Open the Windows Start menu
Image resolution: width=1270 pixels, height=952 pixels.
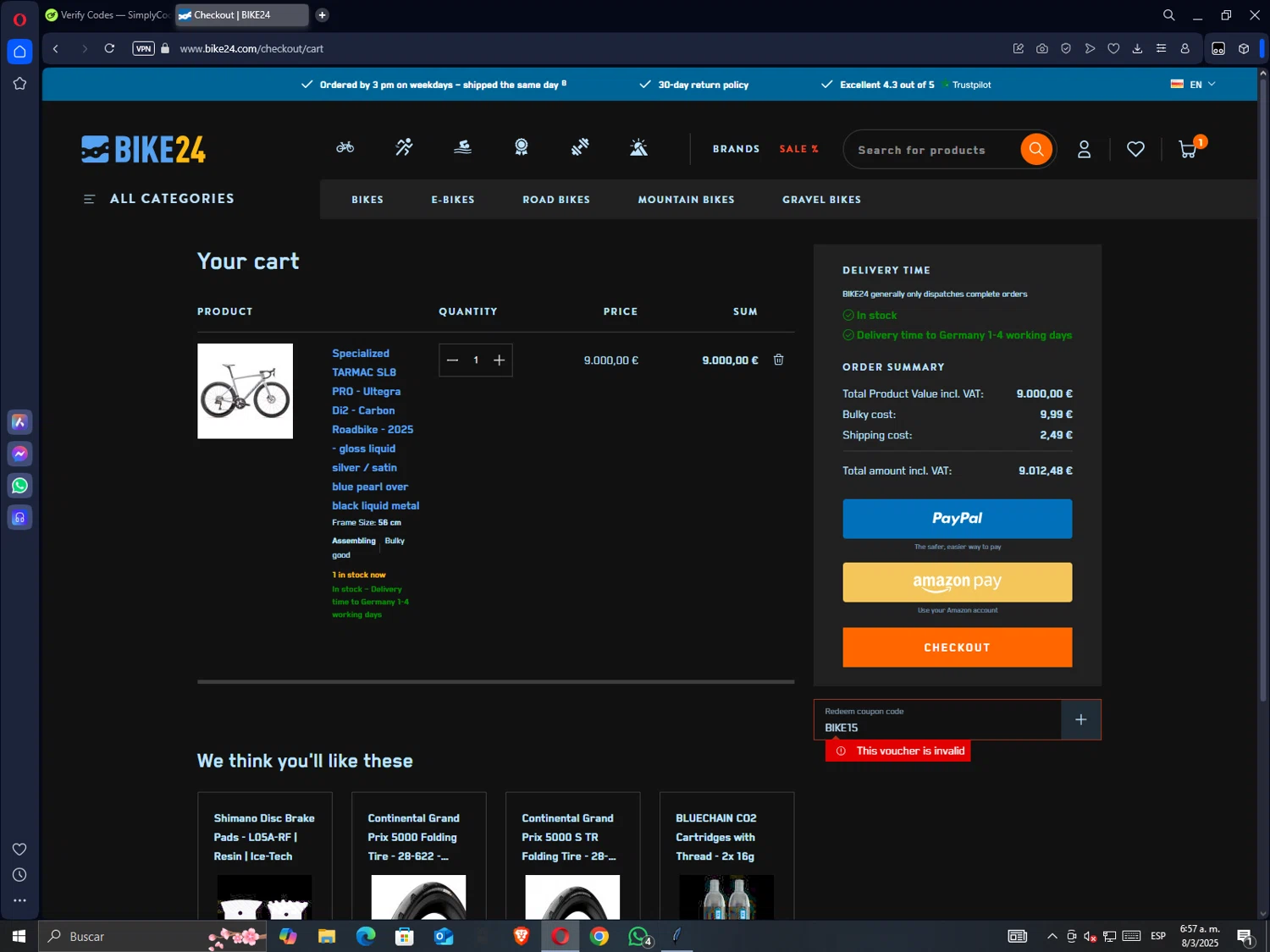point(19,936)
